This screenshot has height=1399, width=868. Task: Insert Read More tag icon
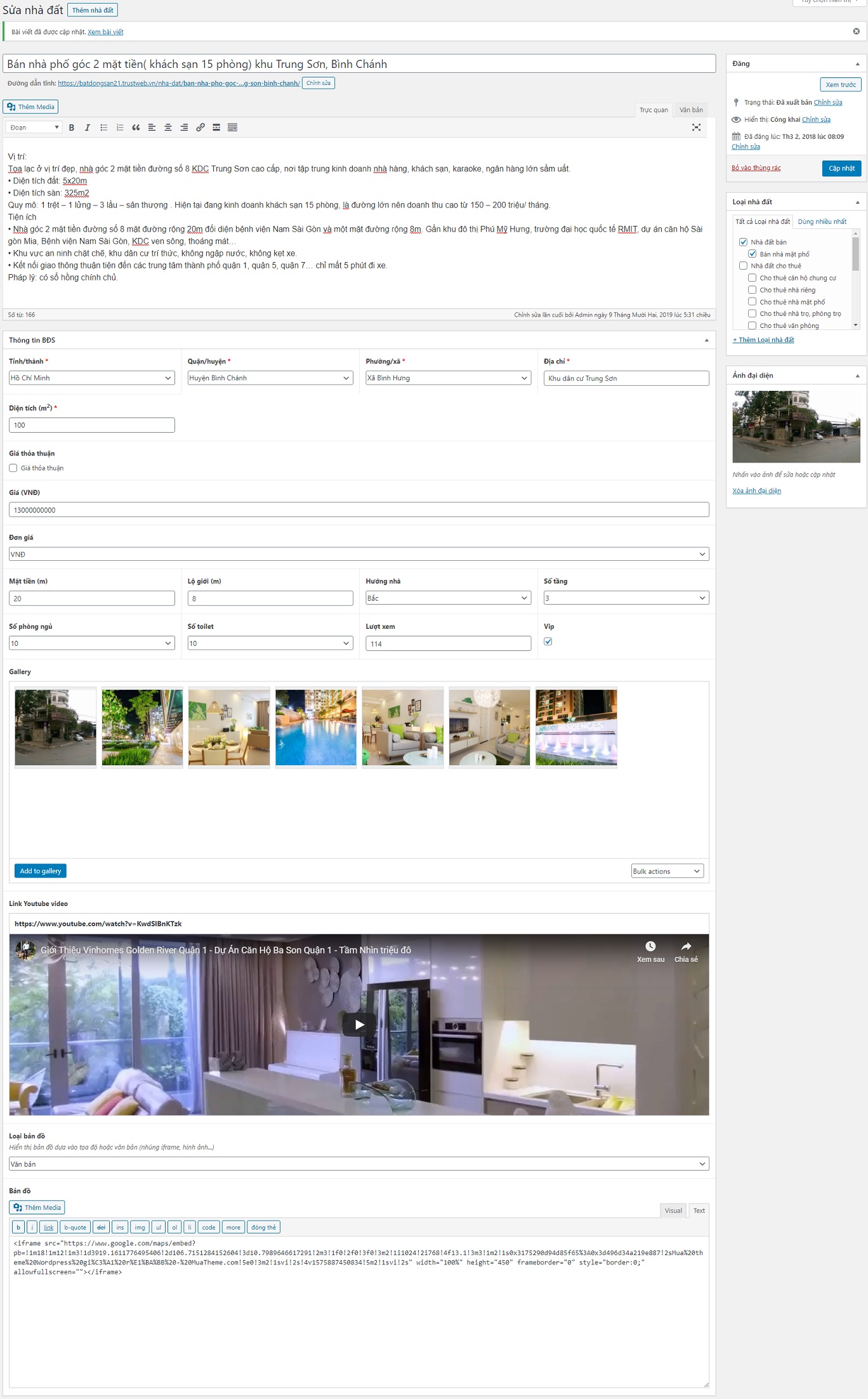pos(216,128)
